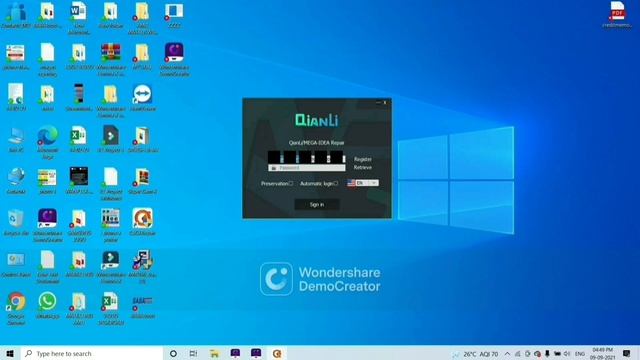This screenshot has height=360, width=640.
Task: Open the 26°C weather widget
Action: pos(475,354)
